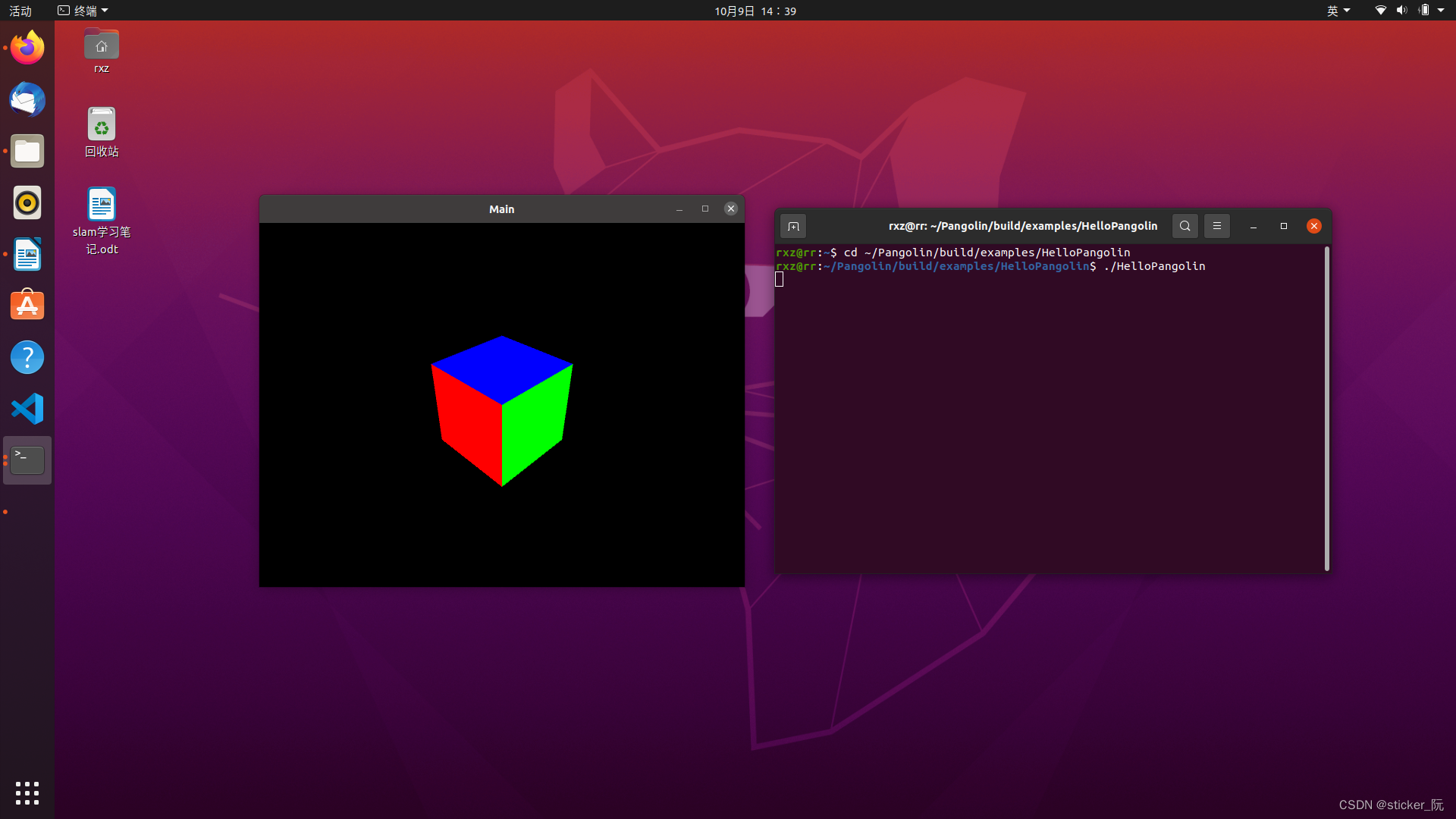Launch Rhythmbox music player
This screenshot has width=1456, height=819.
pos(27,203)
